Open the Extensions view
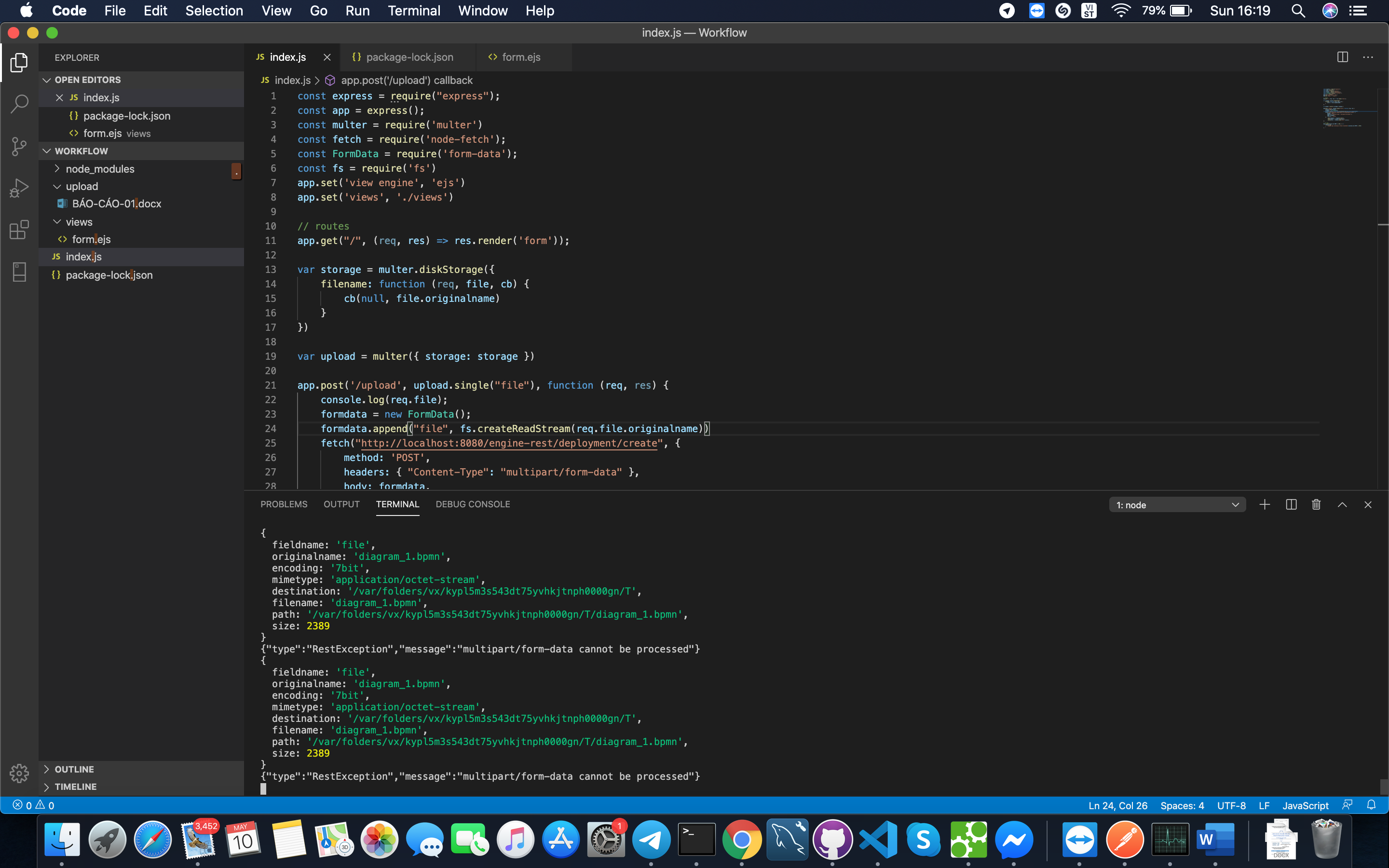The height and width of the screenshot is (868, 1389). (x=19, y=230)
